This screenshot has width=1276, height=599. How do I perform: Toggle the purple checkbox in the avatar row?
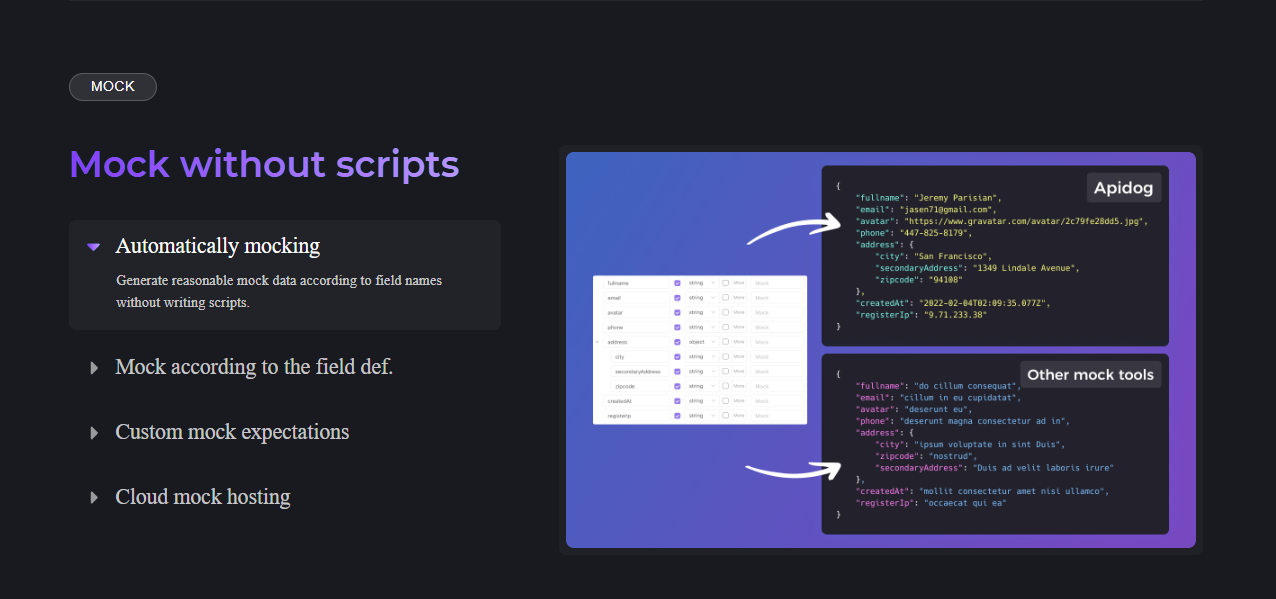677,312
